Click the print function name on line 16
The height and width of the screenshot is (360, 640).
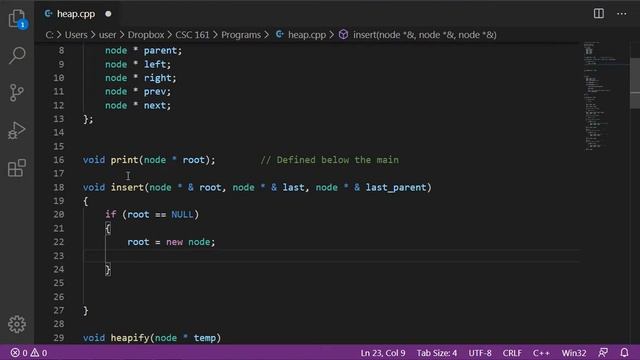pyautogui.click(x=124, y=160)
